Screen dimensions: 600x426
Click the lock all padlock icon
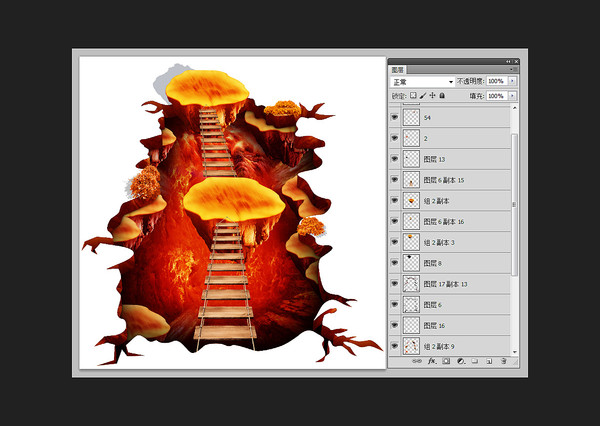[x=442, y=96]
